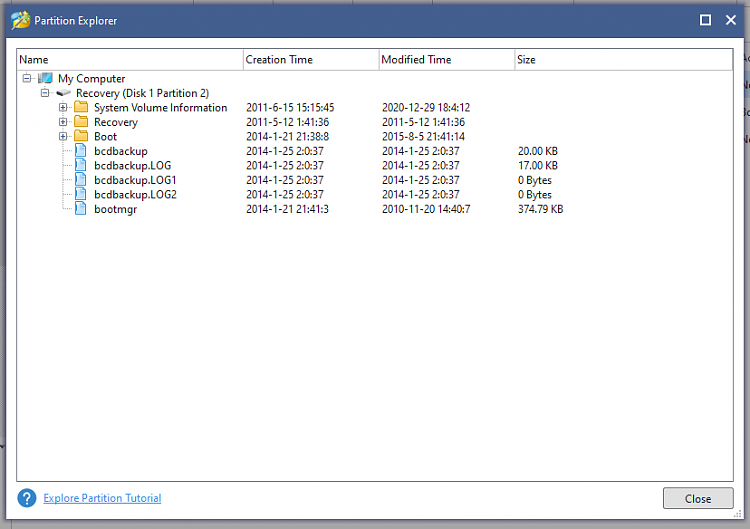This screenshot has height=529, width=750.
Task: Open the Explore Partition Tutorial link
Action: (x=102, y=498)
